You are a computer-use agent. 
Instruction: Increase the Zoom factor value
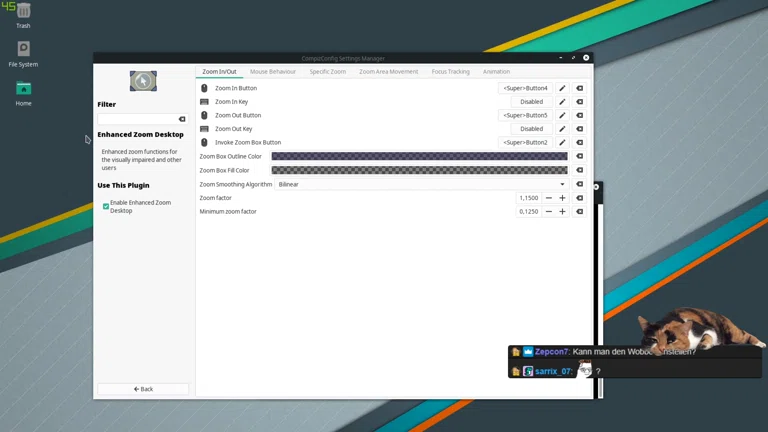[x=562, y=198]
